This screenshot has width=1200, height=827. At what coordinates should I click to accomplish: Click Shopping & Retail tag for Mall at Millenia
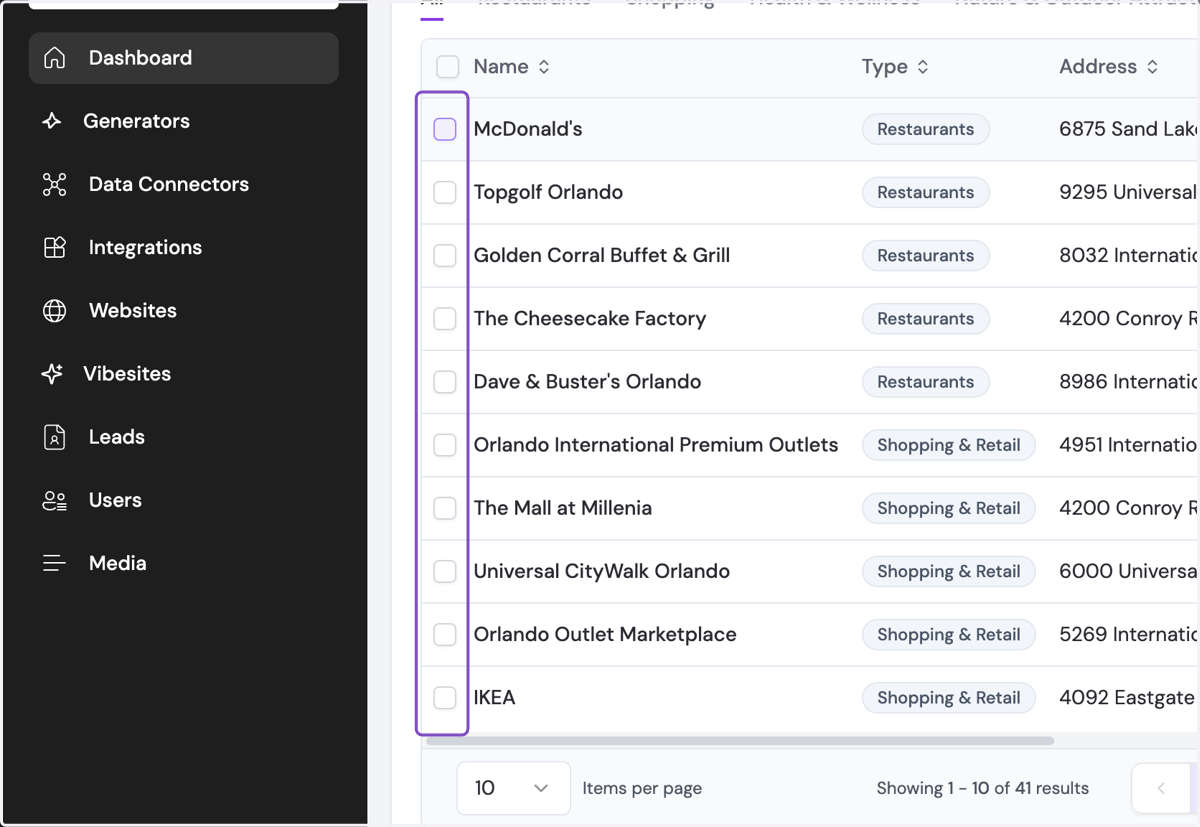point(949,508)
